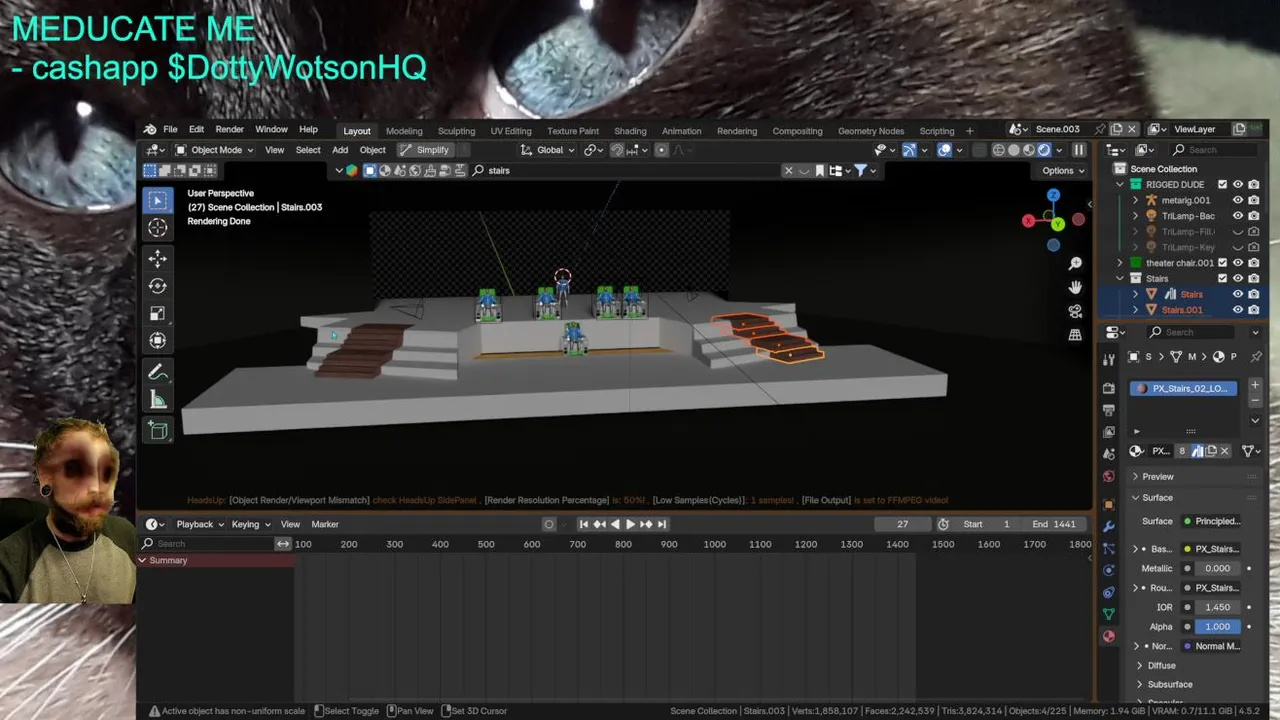Open the Tool properties tab
This screenshot has height=720, width=1280.
point(1108,359)
